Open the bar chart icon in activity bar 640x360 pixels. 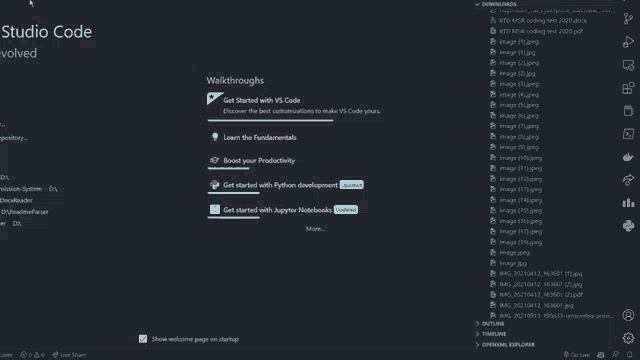(628, 202)
